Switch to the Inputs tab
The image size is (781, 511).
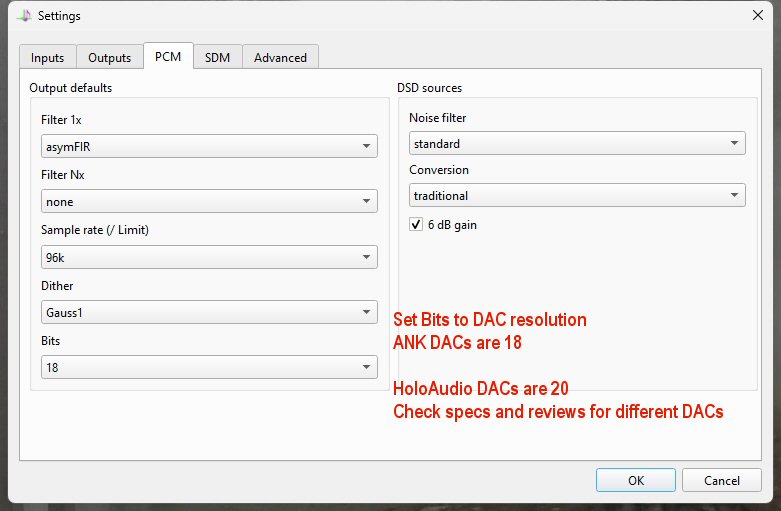(47, 58)
